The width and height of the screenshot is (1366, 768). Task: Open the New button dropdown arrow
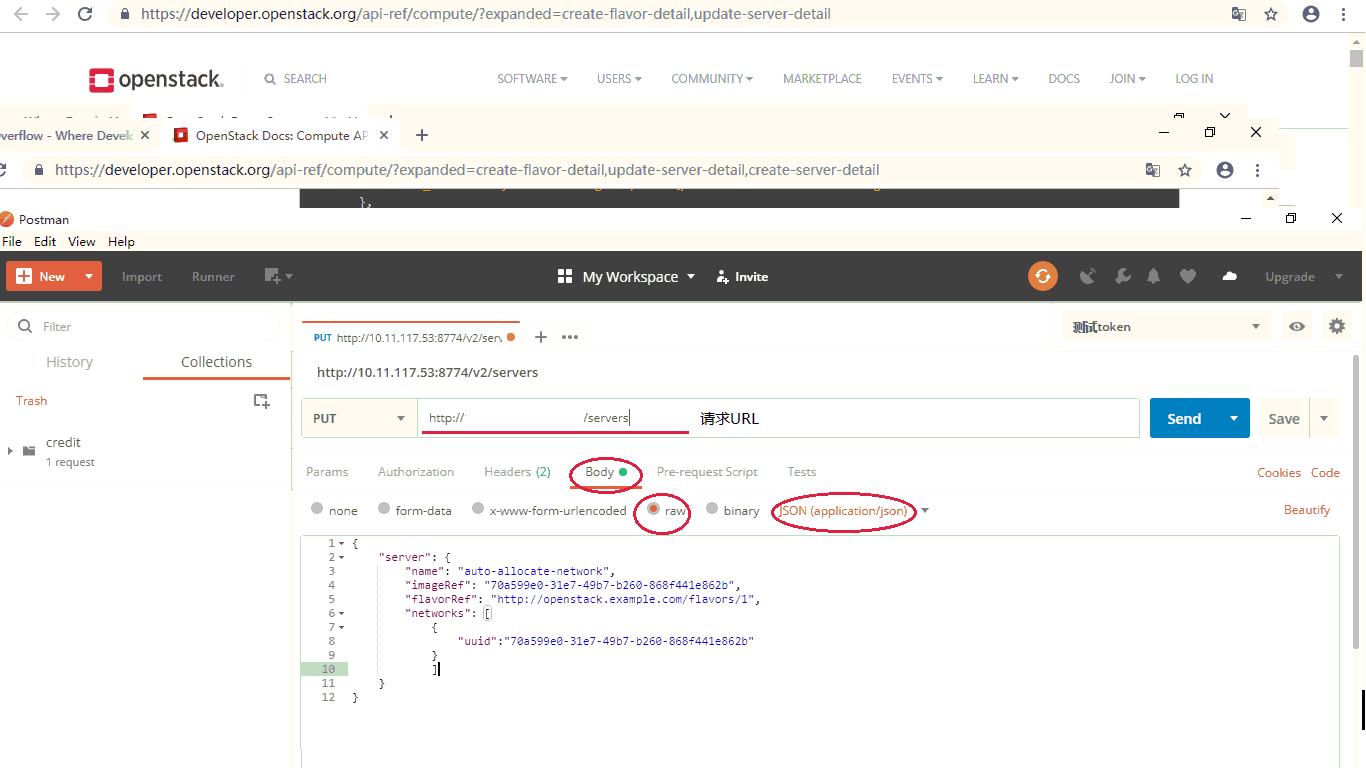coord(89,277)
